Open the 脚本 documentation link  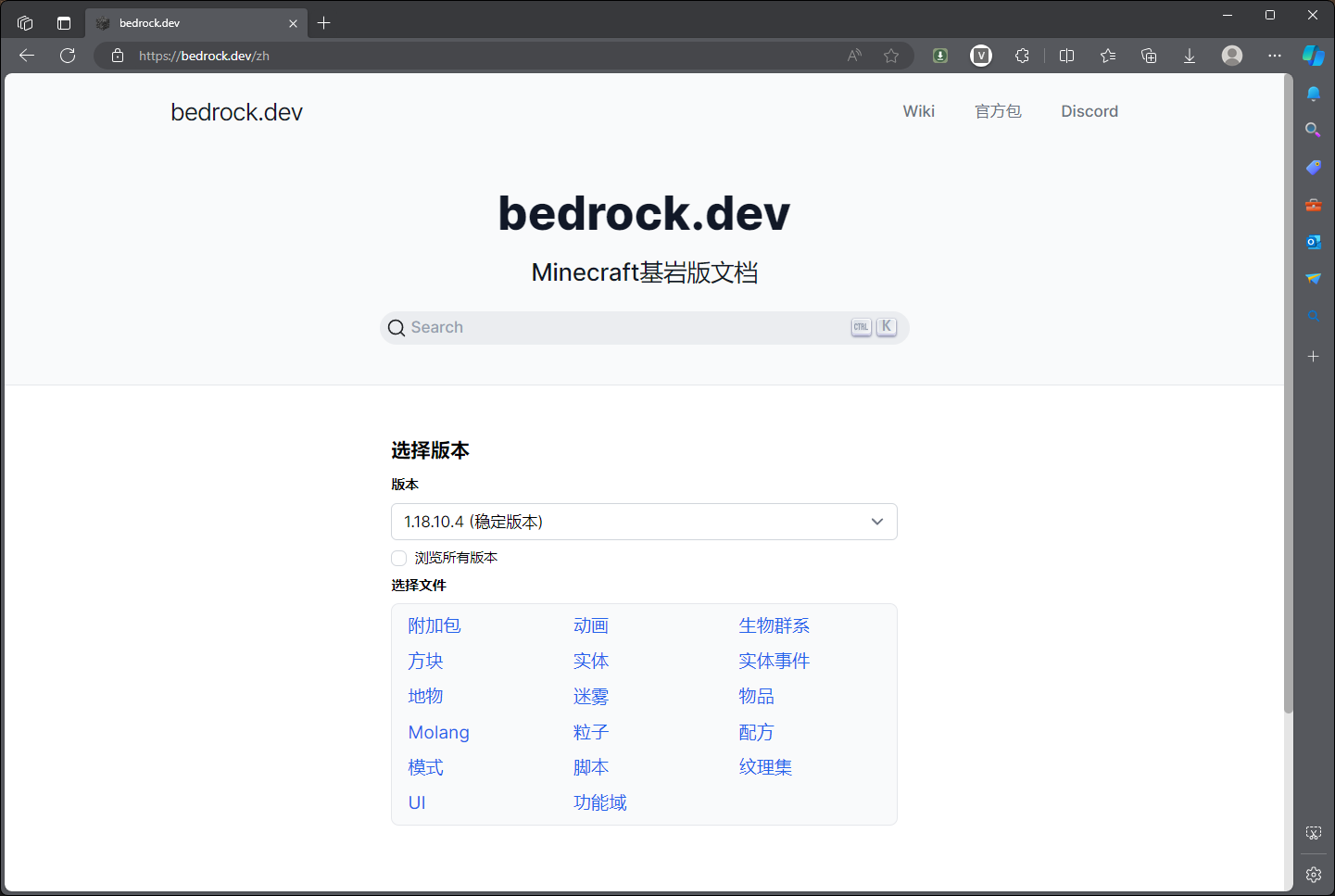click(591, 767)
